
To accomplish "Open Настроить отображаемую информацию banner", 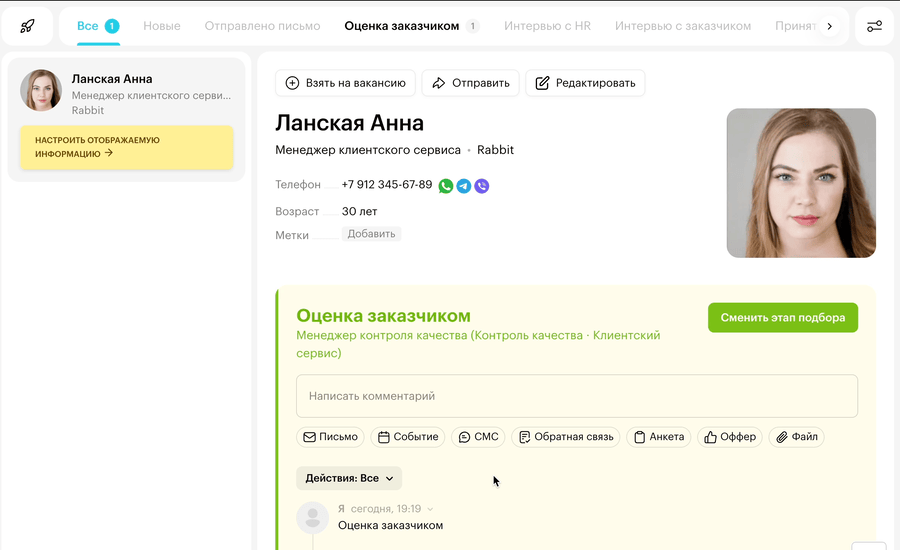I will click(x=126, y=147).
